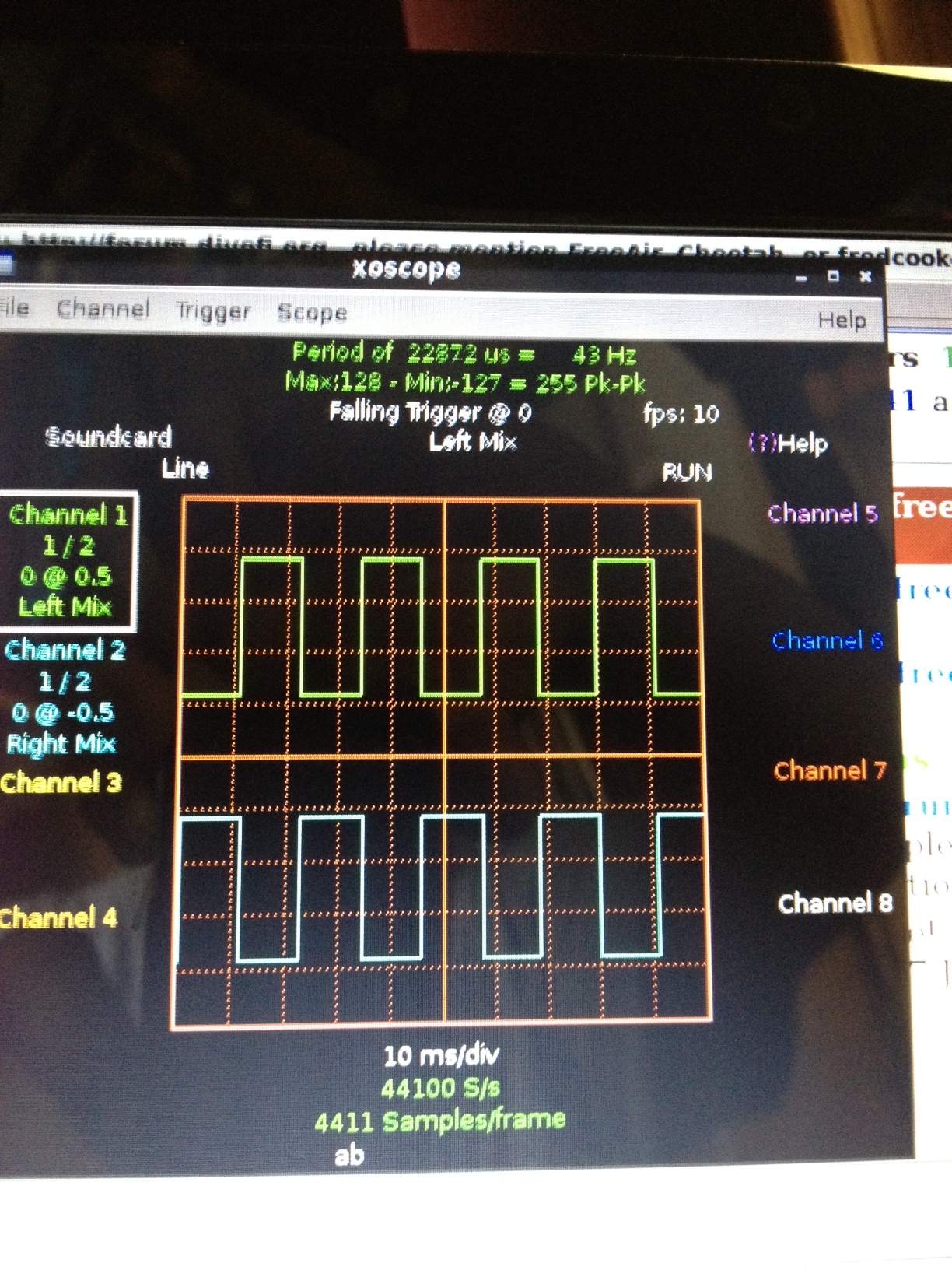Select the Channel 1 box
Image resolution: width=952 pixels, height=1270 pixels.
(x=68, y=560)
